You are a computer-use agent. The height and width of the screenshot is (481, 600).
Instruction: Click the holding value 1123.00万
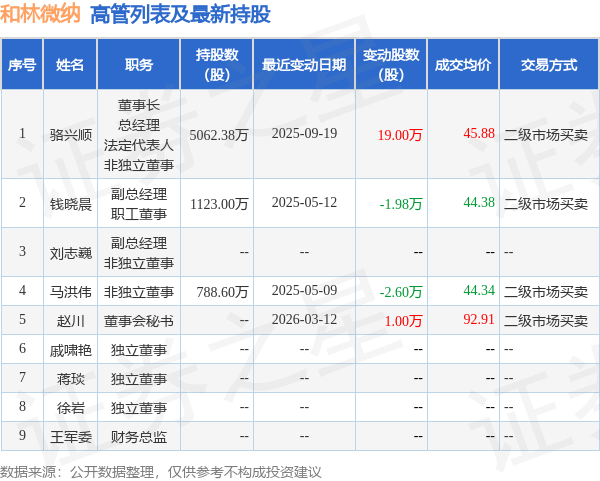pyautogui.click(x=219, y=204)
